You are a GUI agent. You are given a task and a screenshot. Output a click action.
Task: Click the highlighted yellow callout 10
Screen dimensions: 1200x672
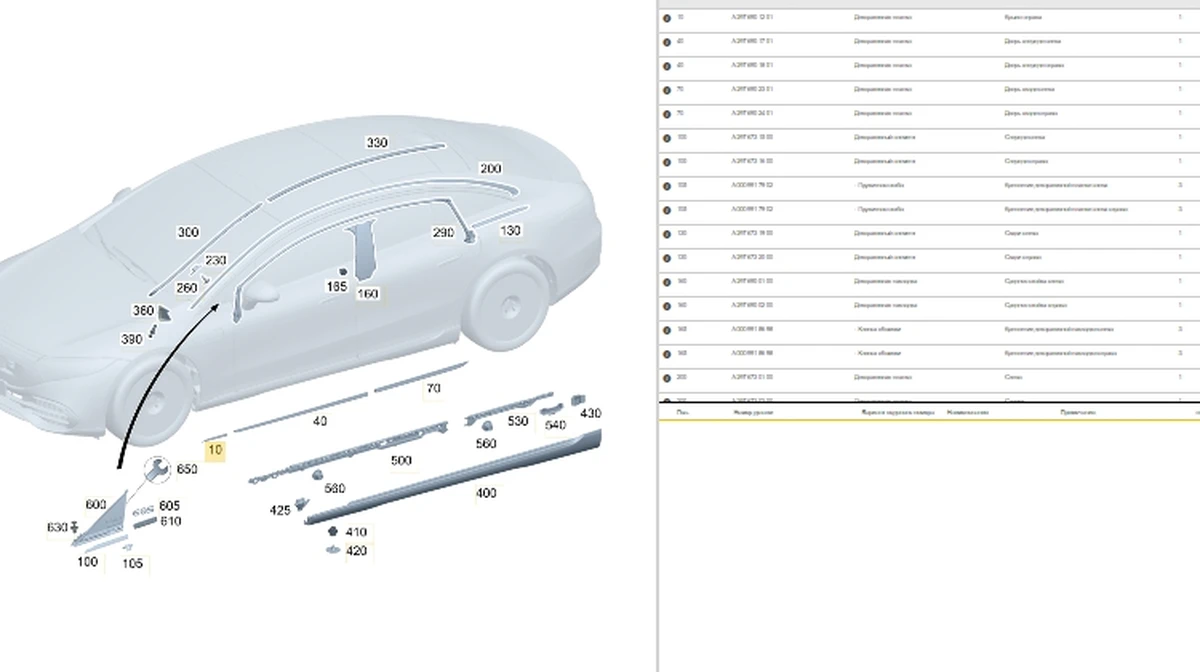click(x=214, y=451)
